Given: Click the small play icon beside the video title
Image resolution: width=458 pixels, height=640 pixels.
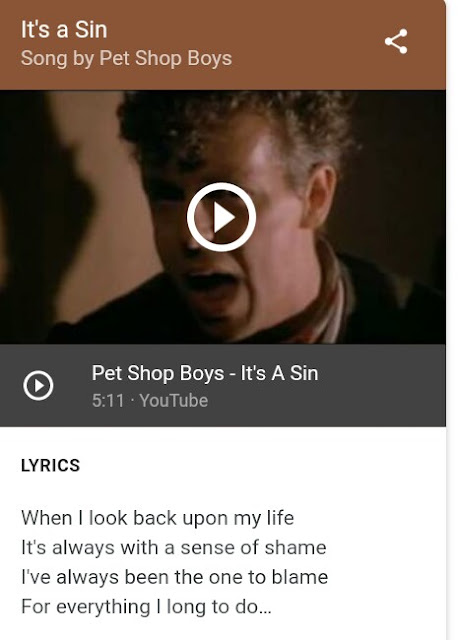Looking at the screenshot, I should pyautogui.click(x=38, y=385).
